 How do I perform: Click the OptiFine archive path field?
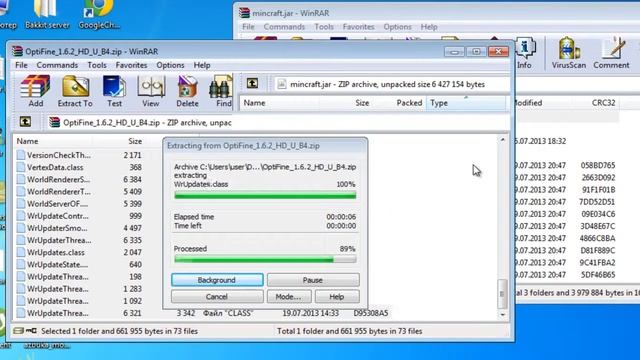coord(140,122)
